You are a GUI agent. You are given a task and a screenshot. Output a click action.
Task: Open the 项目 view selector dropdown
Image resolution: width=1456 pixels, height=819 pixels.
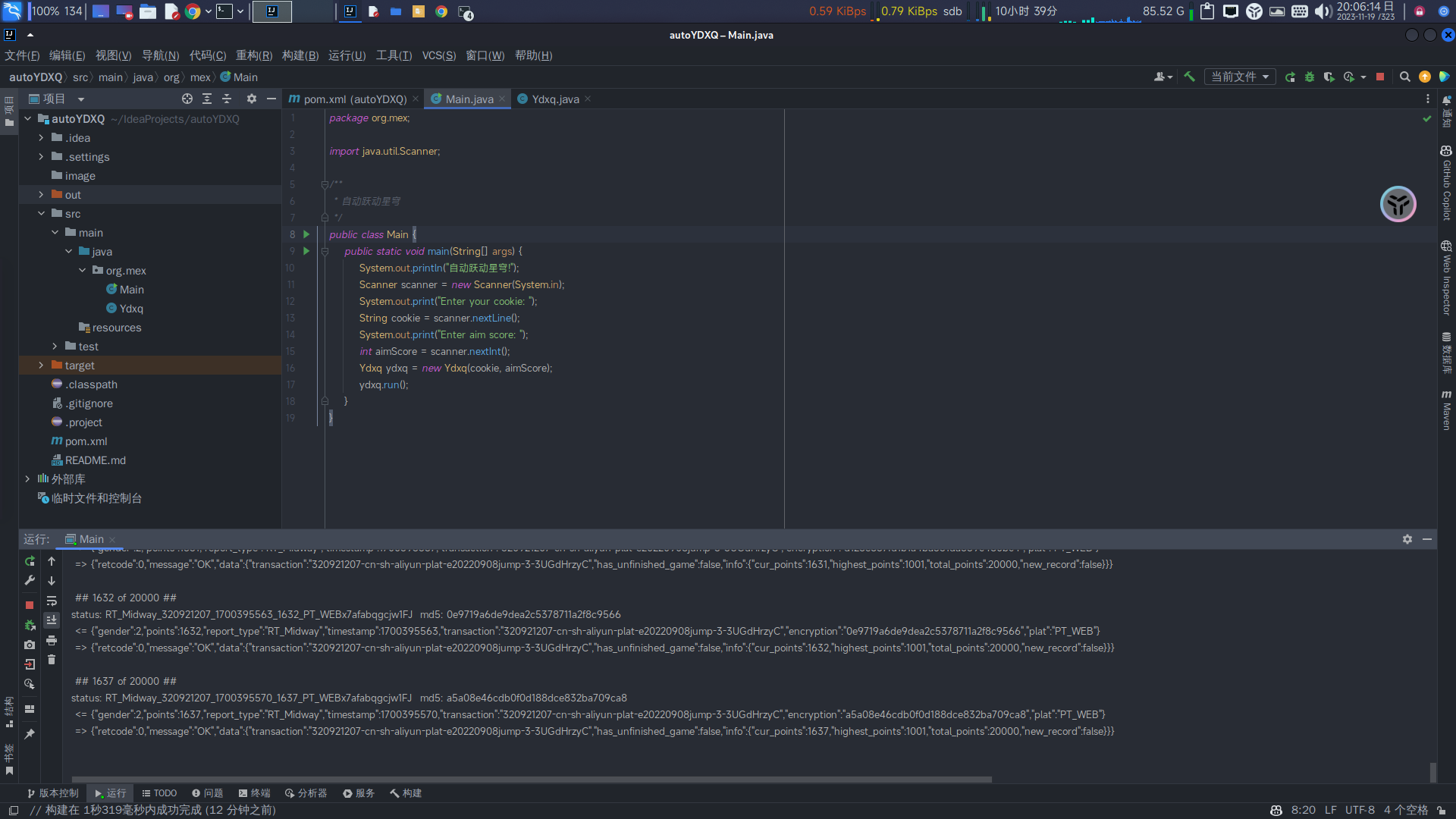[x=57, y=99]
